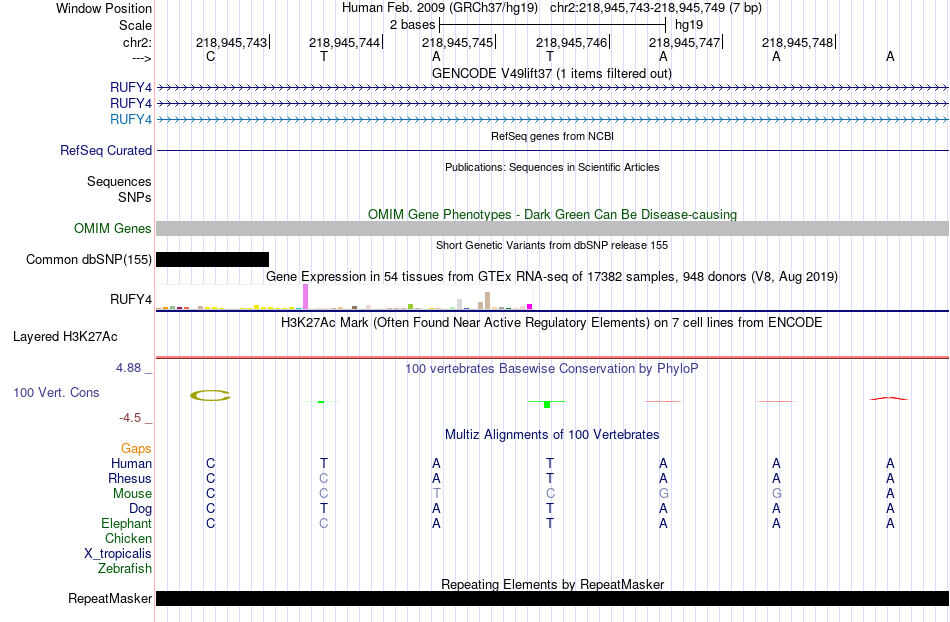
Task: Click the X_tropicalis alignment row label
Action: [118, 554]
